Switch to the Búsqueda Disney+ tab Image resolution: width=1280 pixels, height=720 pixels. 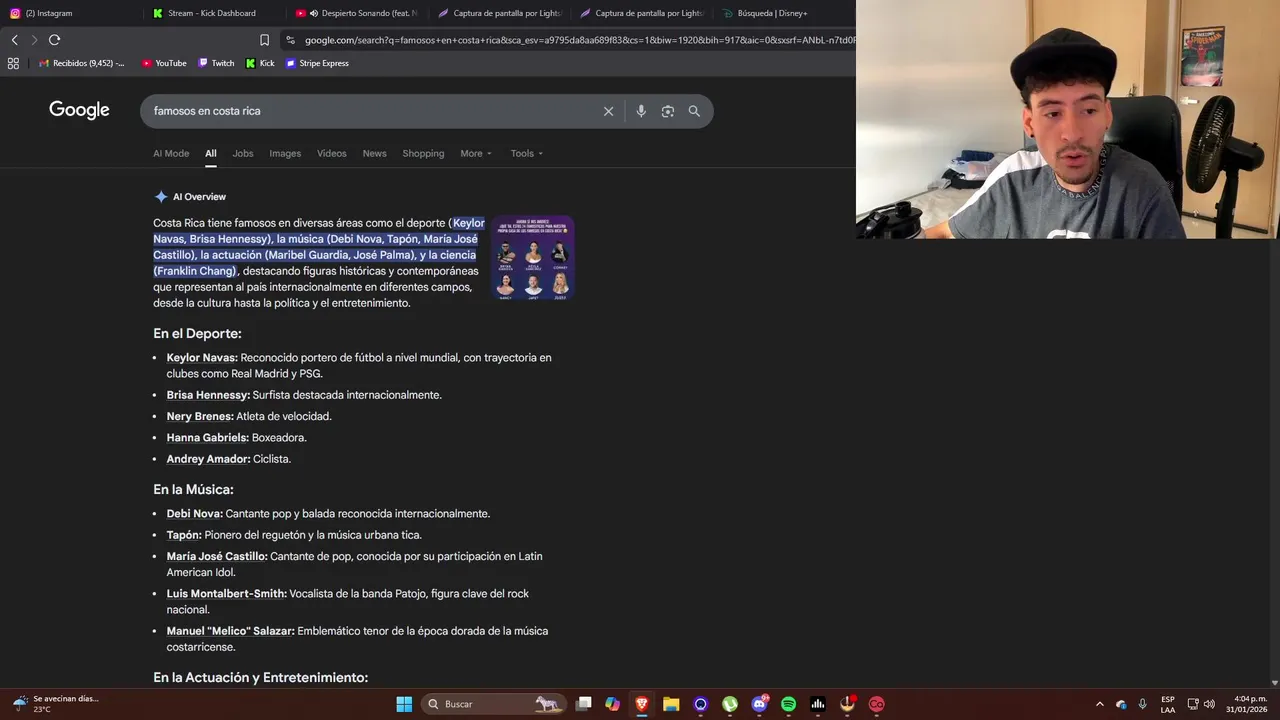click(x=783, y=13)
